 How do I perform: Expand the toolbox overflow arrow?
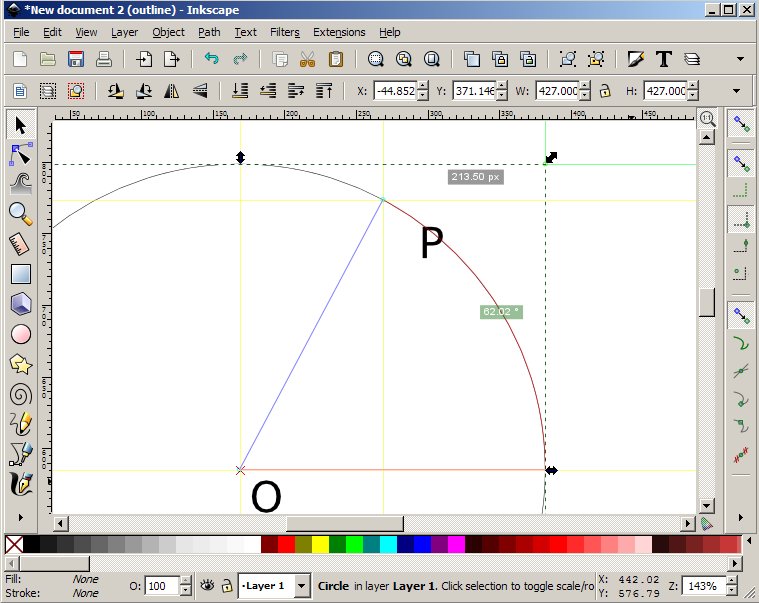pyautogui.click(x=21, y=518)
